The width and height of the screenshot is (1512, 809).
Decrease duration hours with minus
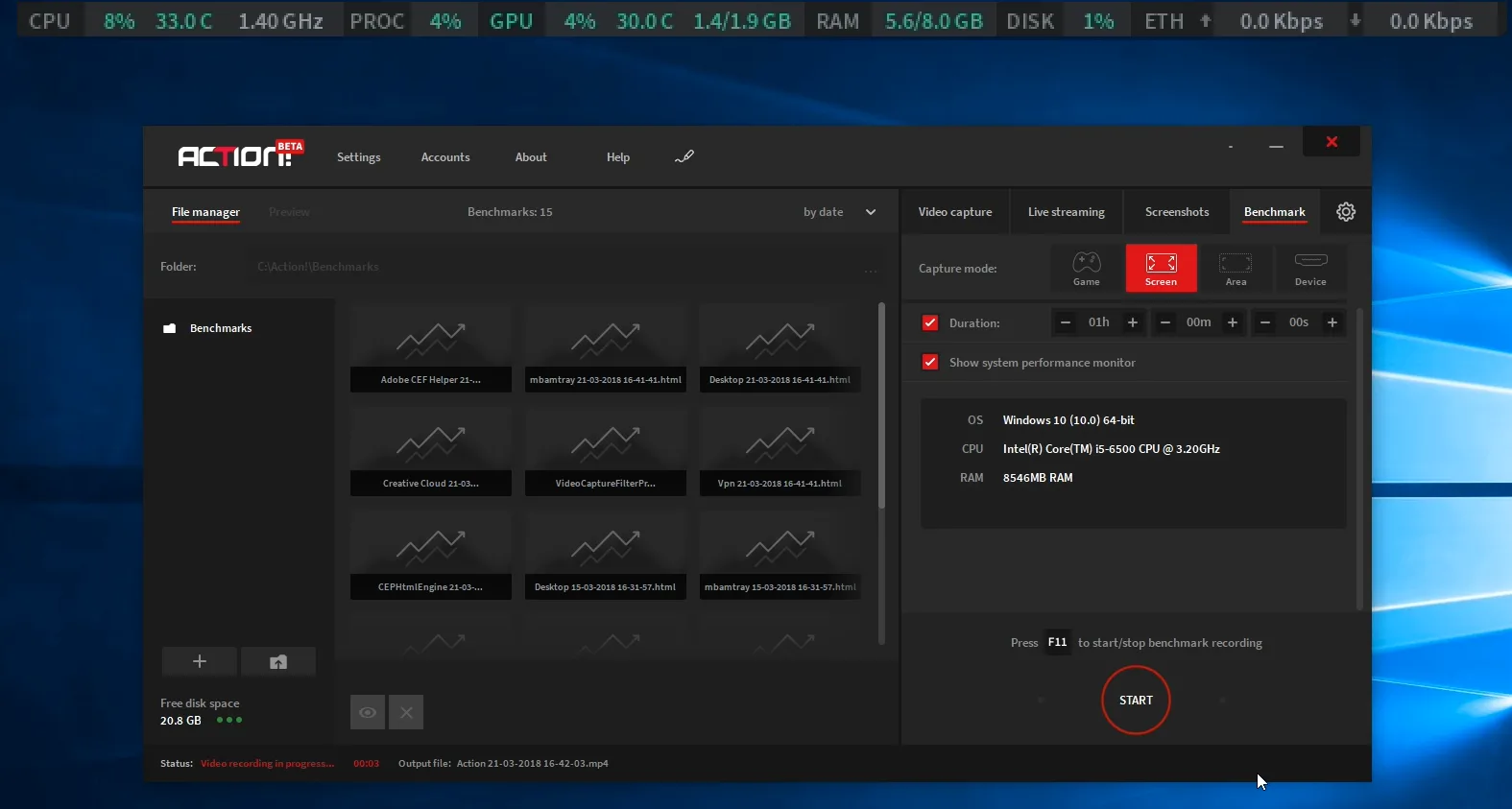pyautogui.click(x=1066, y=322)
